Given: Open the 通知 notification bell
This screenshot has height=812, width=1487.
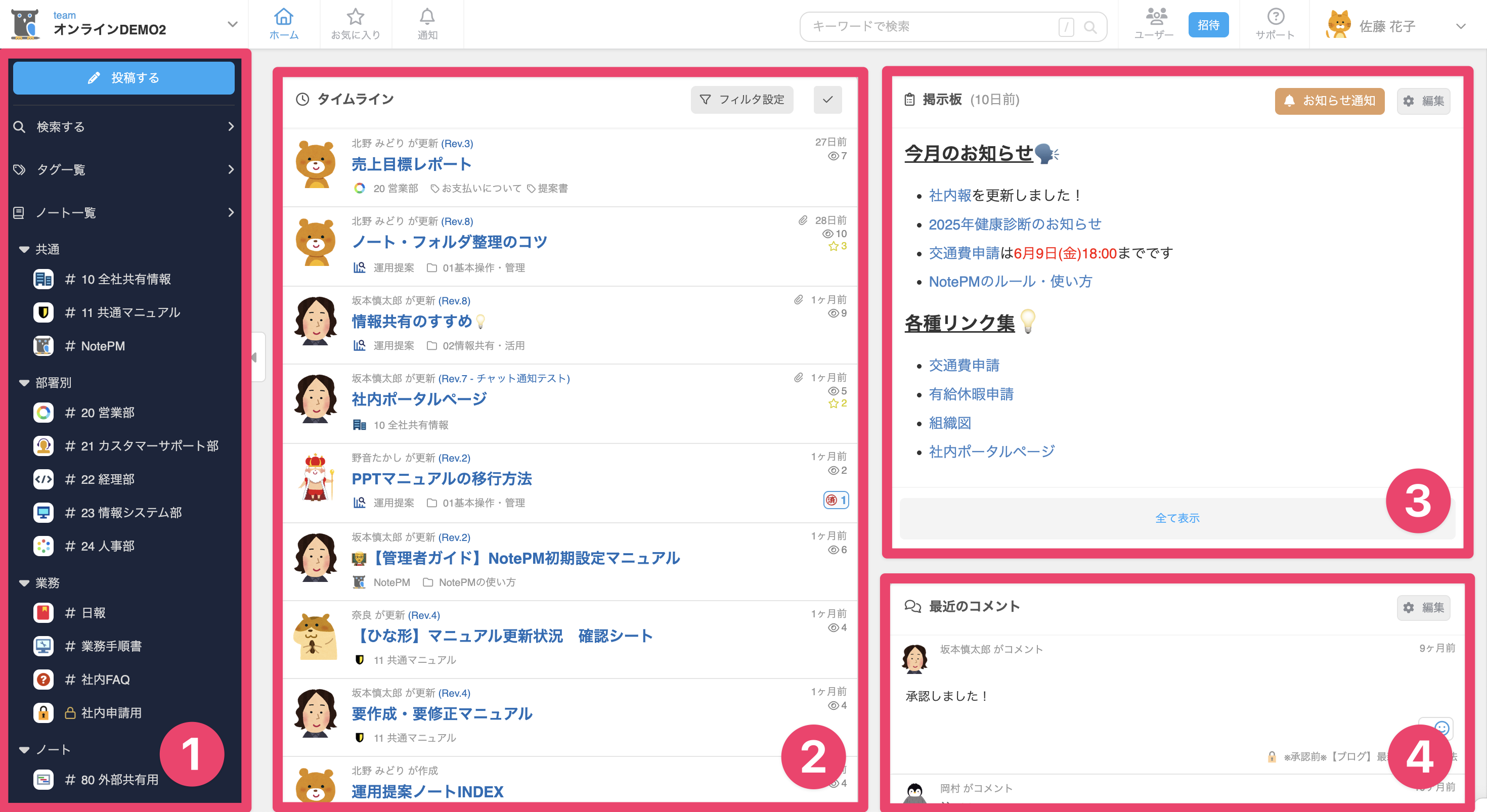Looking at the screenshot, I should pos(427,23).
